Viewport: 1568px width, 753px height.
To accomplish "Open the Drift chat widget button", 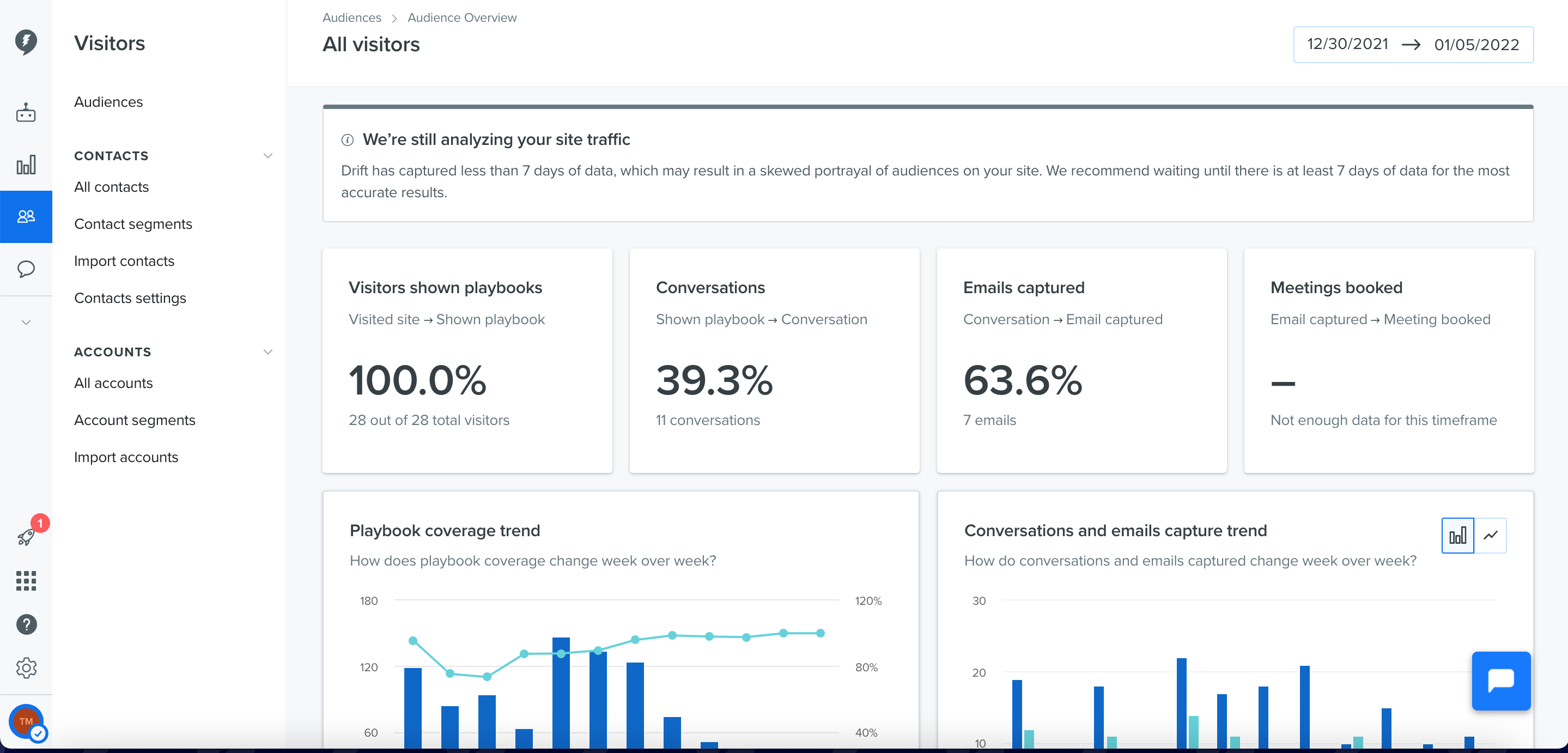I will click(x=1501, y=681).
